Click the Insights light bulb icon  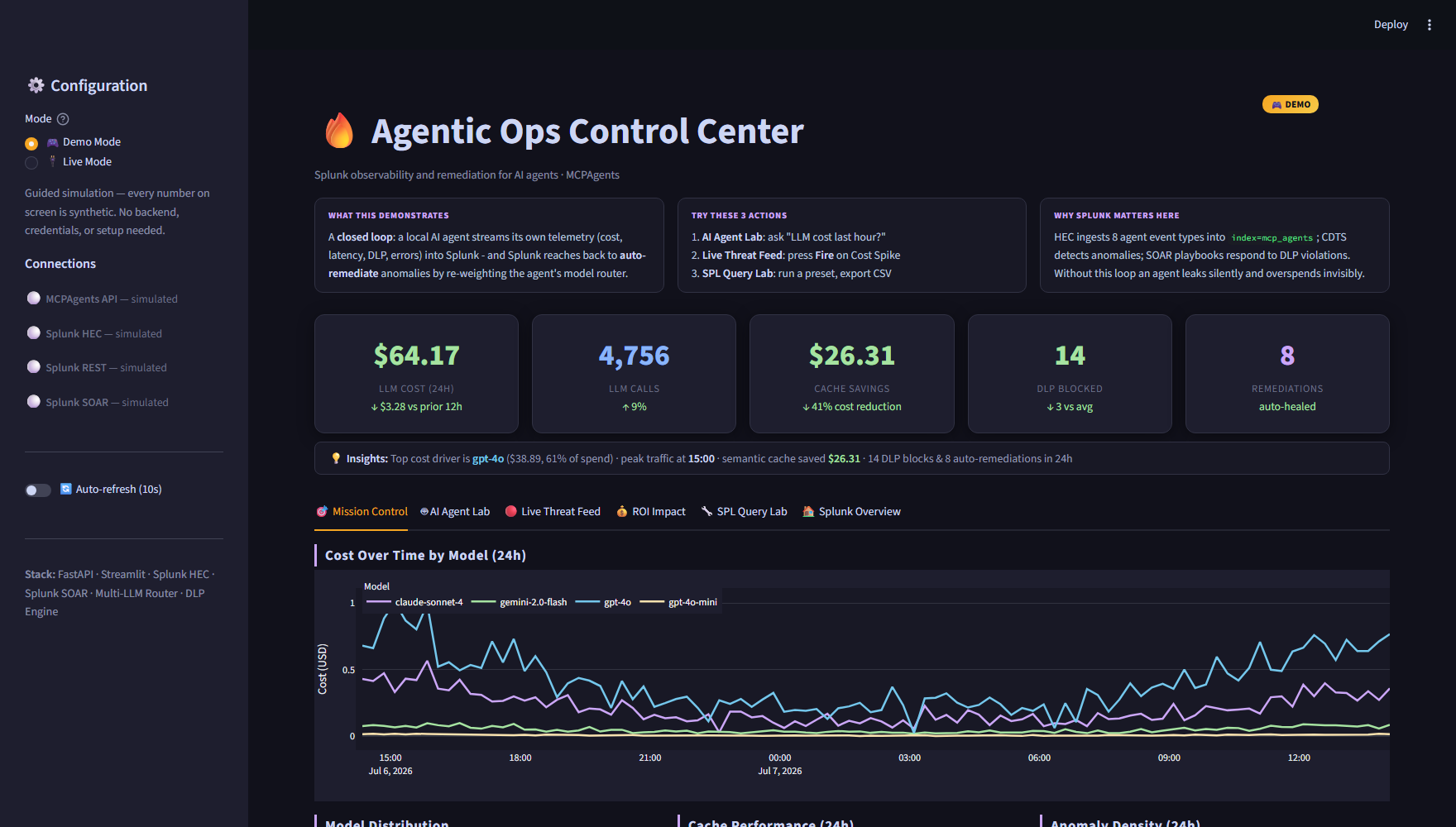336,458
